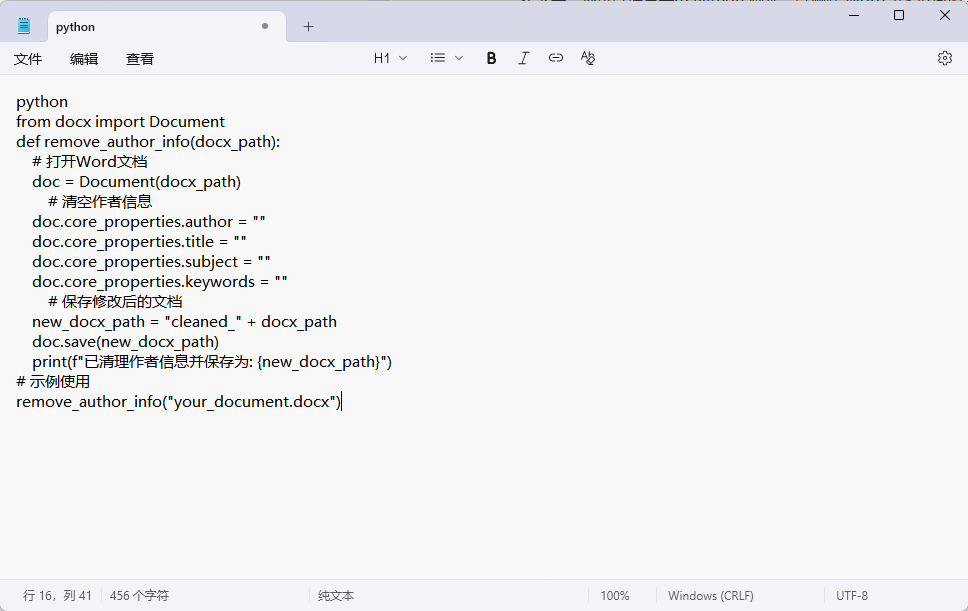Image resolution: width=968 pixels, height=611 pixels.
Task: Toggle bold formatting
Action: click(491, 58)
